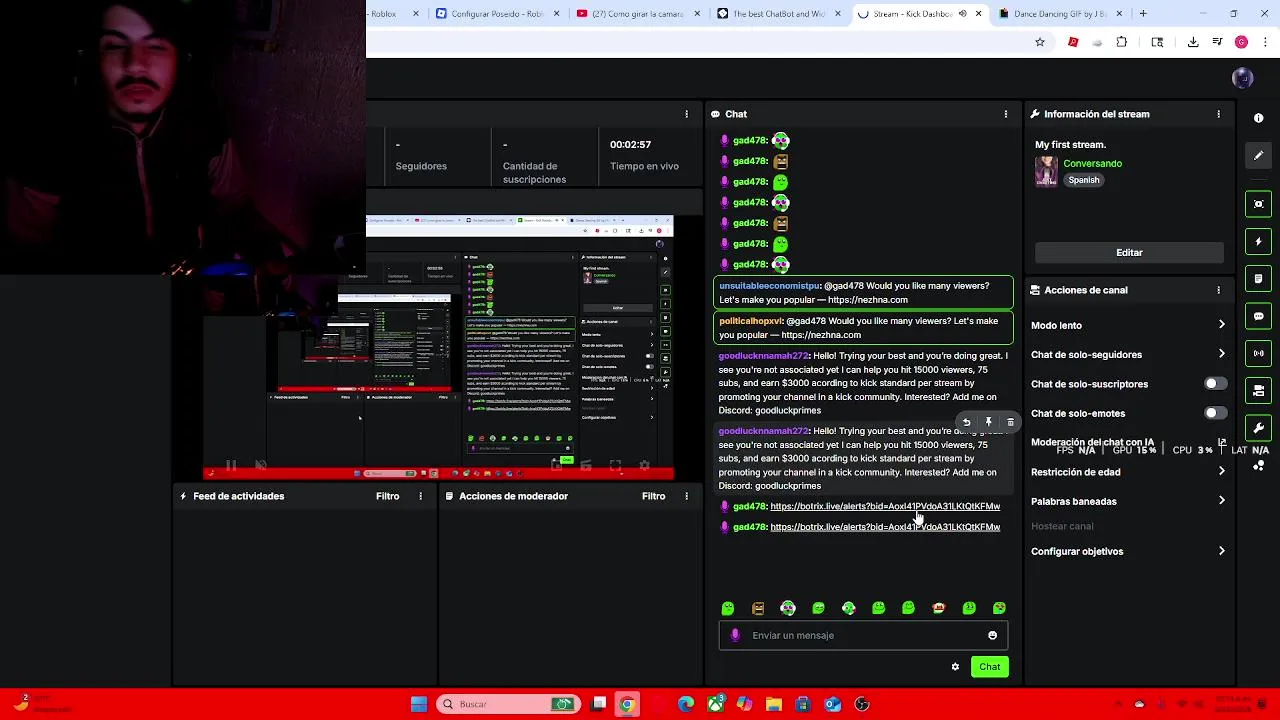
Task: Expand Configurar objetivos option
Action: coord(1221,551)
